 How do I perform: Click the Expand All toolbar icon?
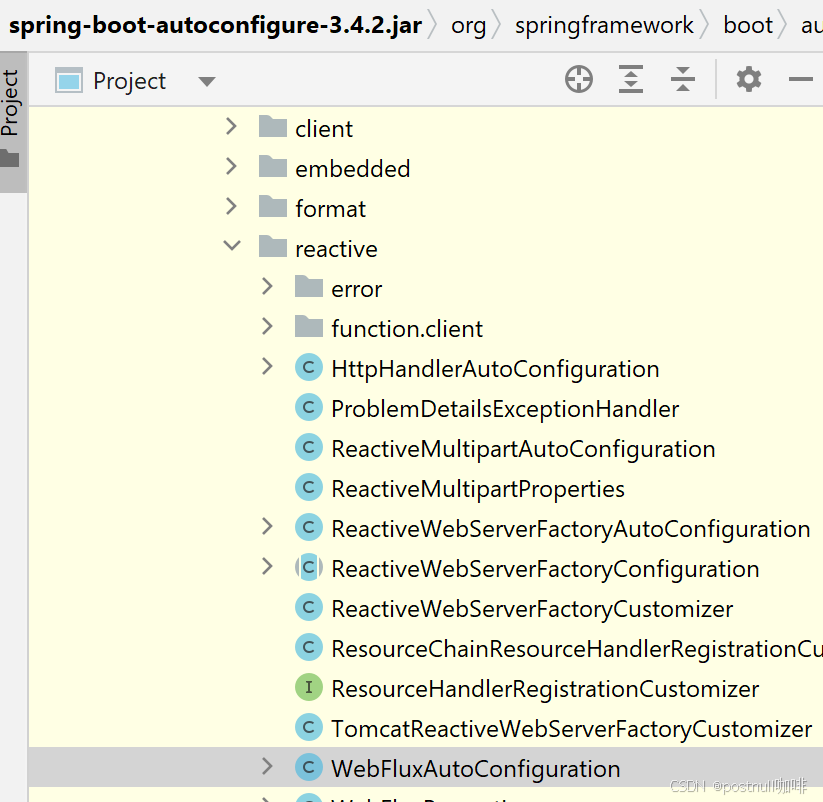click(x=630, y=80)
